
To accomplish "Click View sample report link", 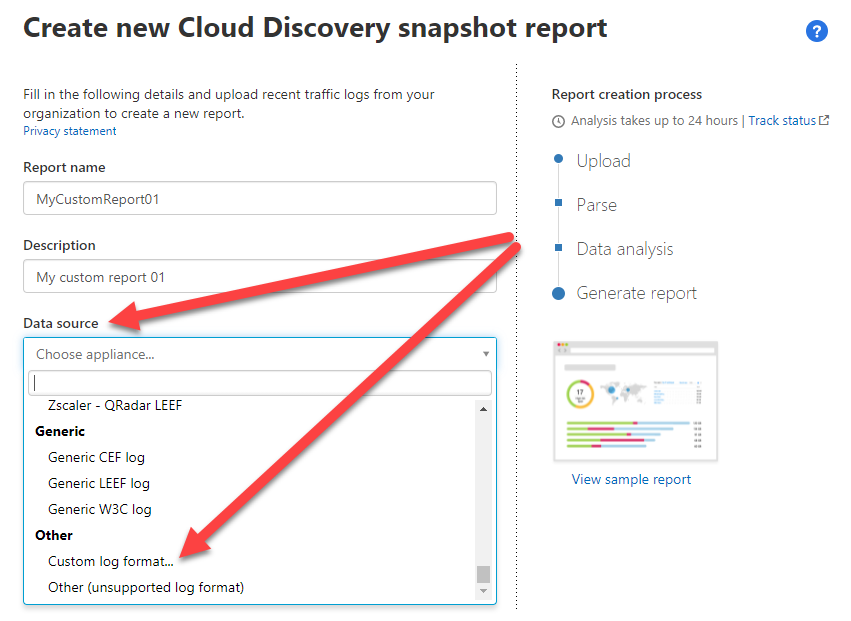I will coord(631,479).
